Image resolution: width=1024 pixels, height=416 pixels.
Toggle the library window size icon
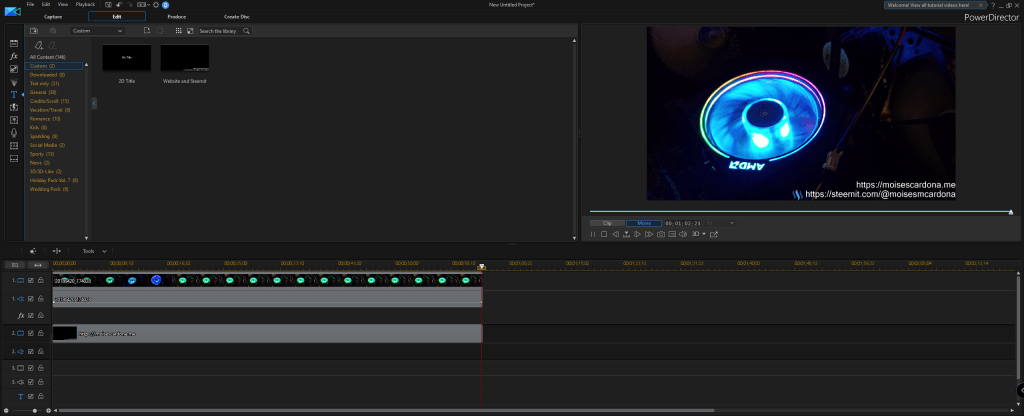coord(190,31)
